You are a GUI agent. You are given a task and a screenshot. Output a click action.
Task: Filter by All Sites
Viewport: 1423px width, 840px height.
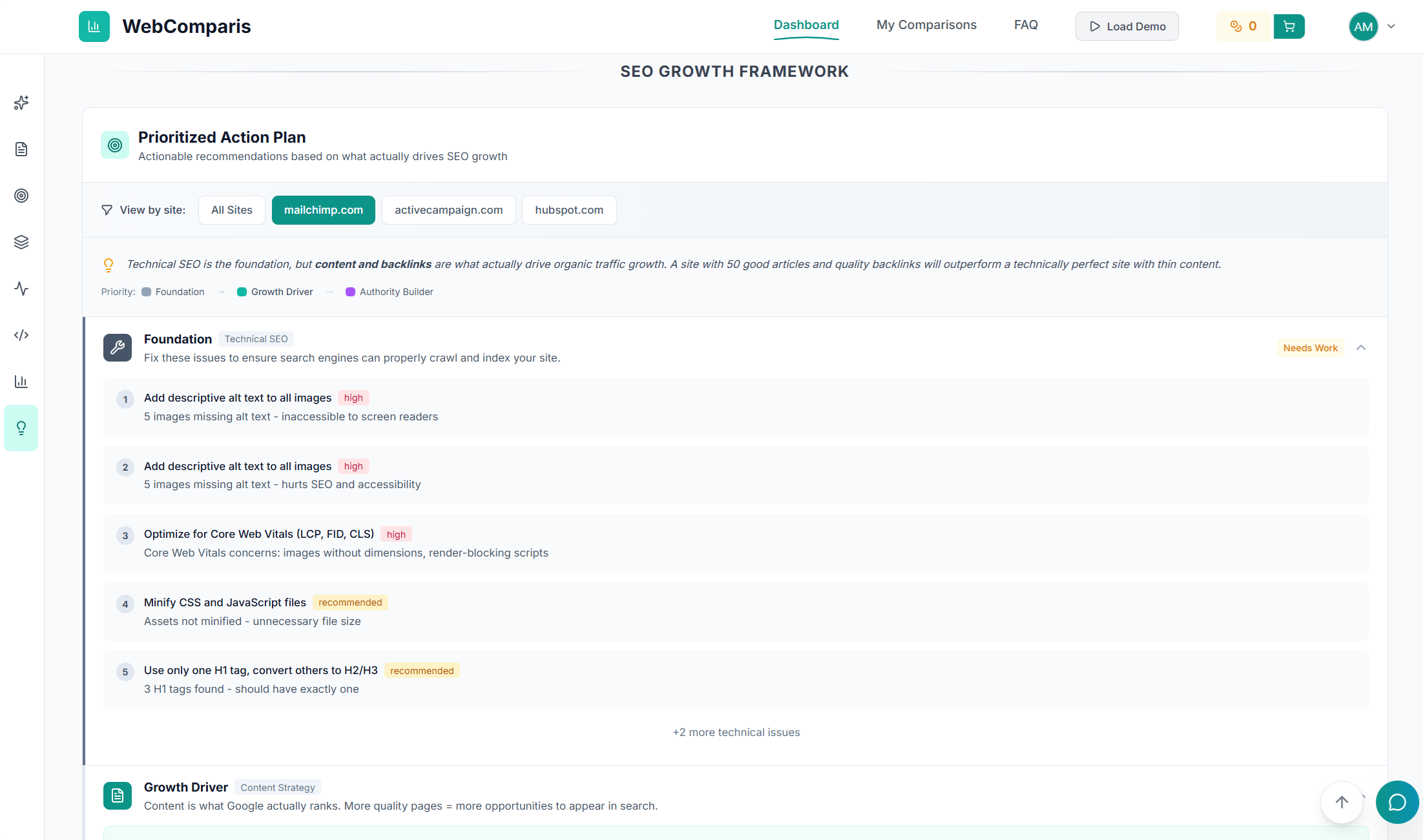(x=231, y=210)
